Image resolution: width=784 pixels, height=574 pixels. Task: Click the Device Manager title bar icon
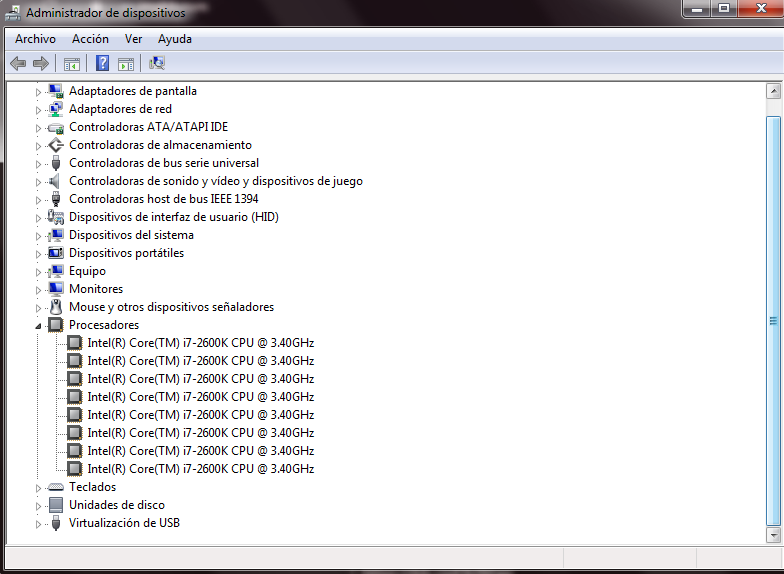point(13,12)
